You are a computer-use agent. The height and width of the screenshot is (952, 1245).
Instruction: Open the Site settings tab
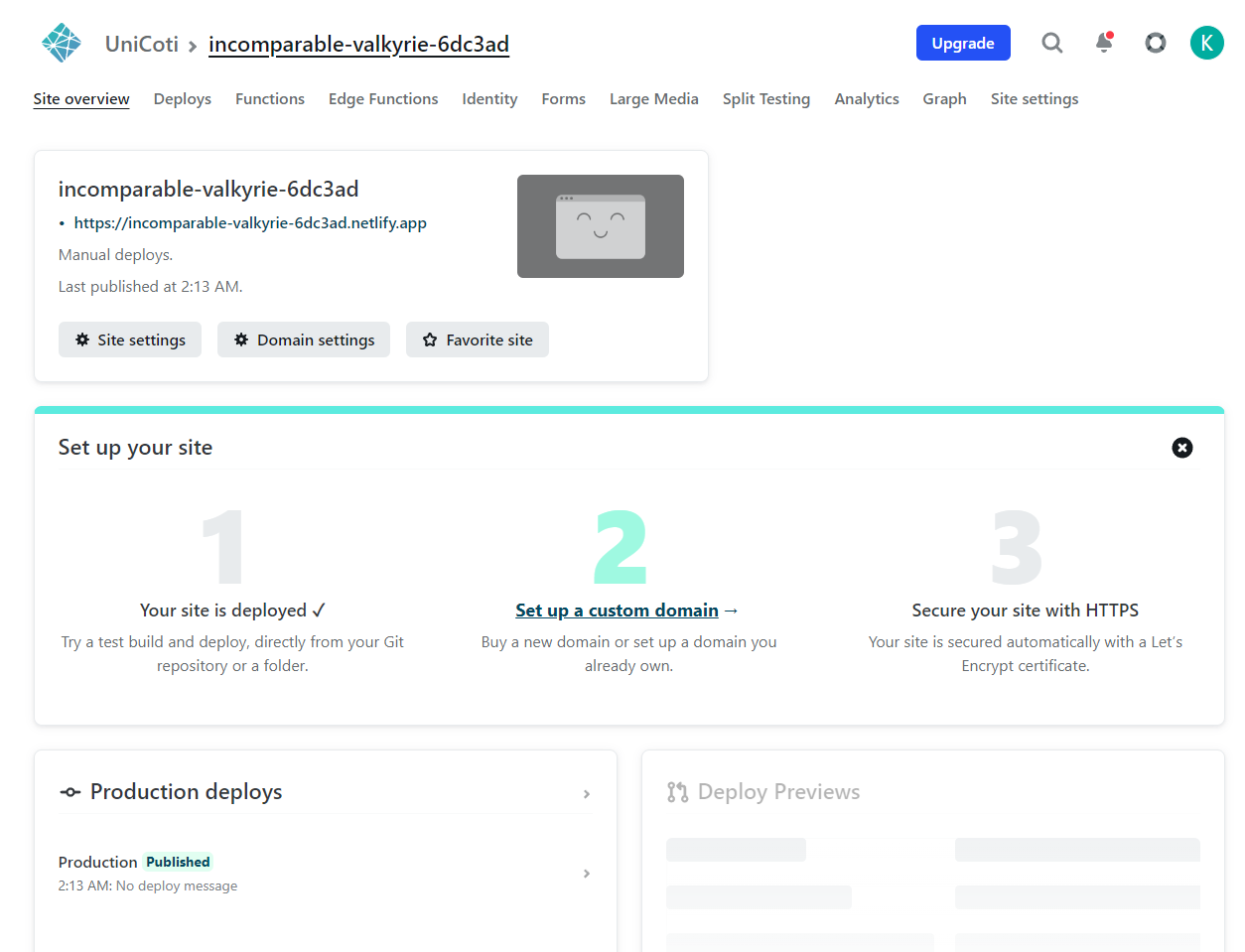click(x=1035, y=99)
